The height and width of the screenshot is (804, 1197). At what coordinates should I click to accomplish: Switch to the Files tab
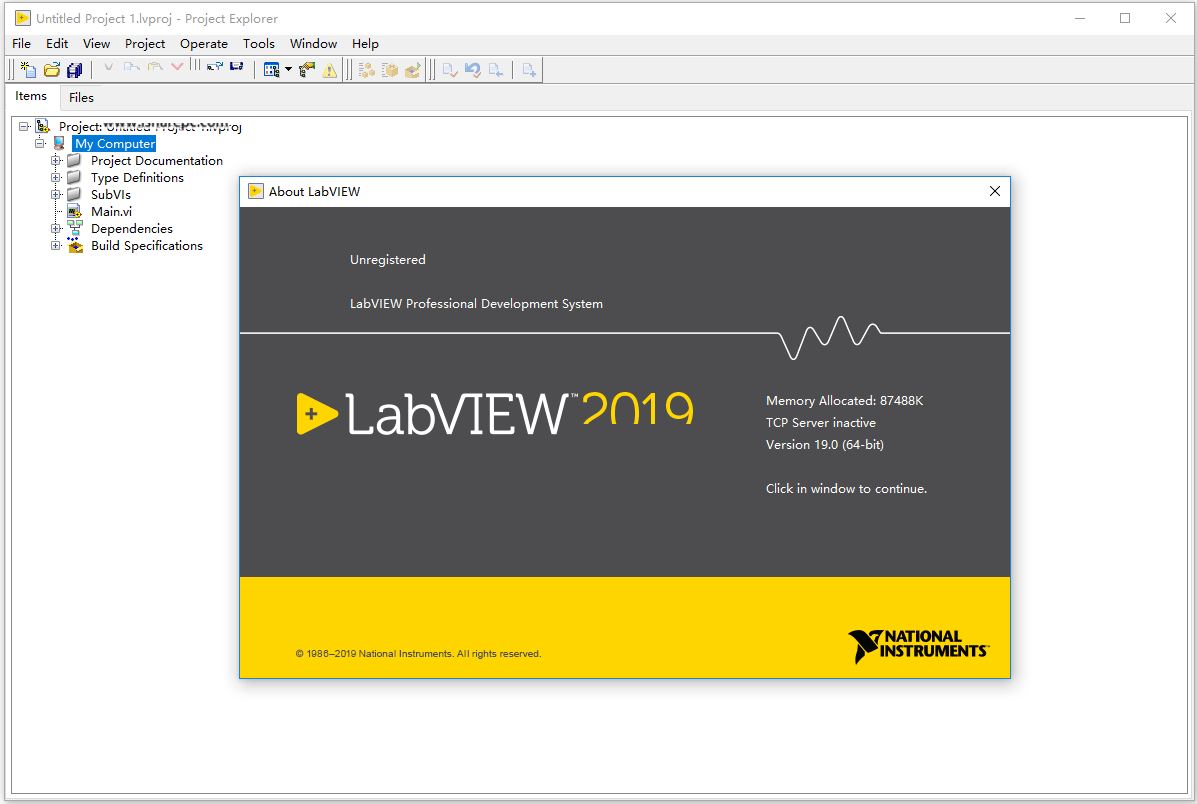(x=81, y=98)
